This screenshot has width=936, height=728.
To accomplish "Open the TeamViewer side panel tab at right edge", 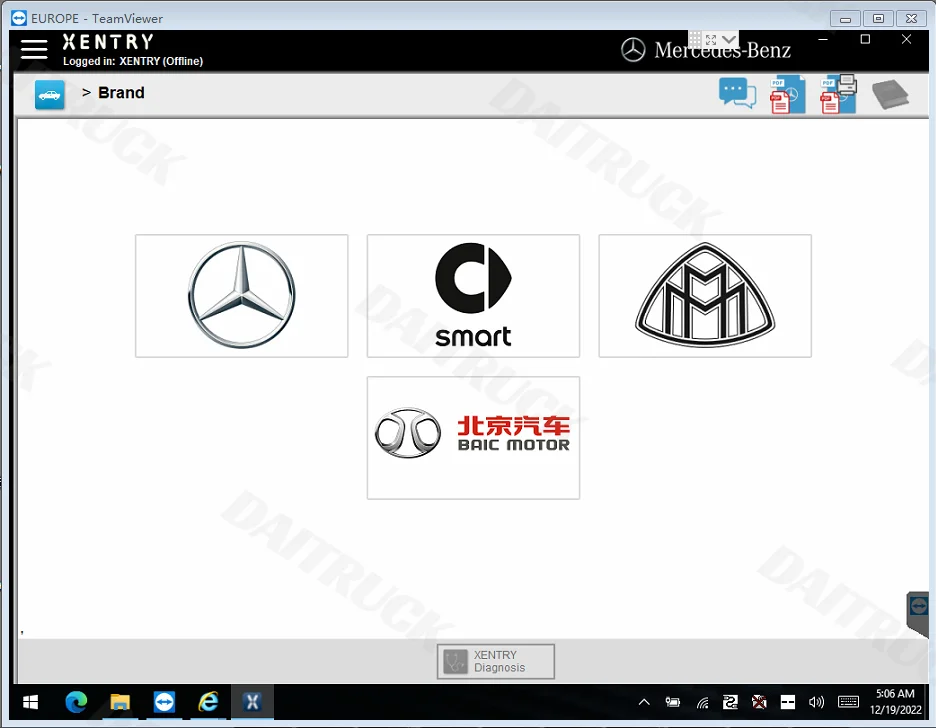I will [x=918, y=612].
